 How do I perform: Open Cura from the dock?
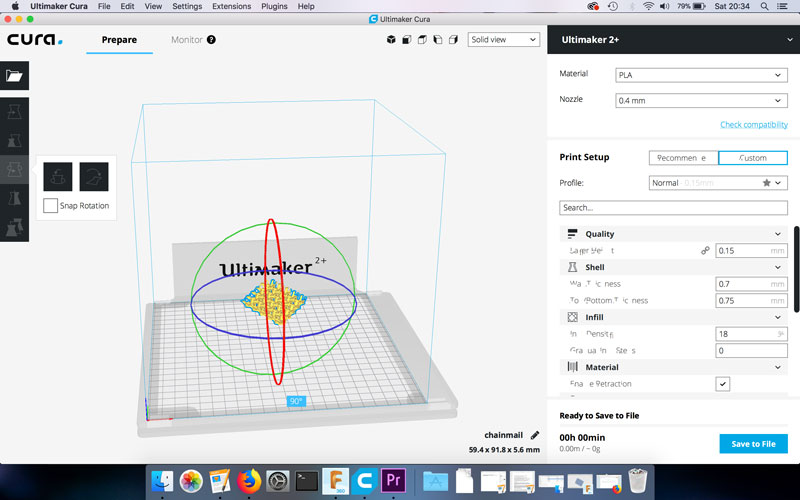click(x=364, y=481)
